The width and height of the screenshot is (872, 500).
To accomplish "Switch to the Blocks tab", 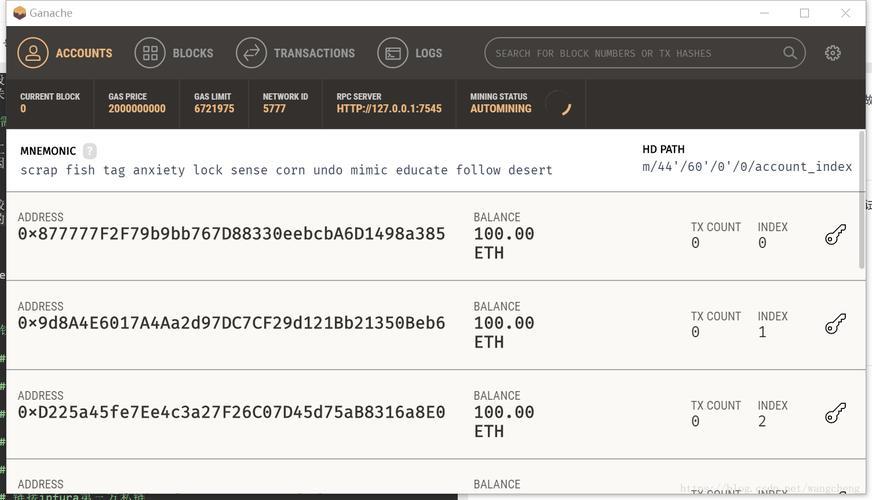I will pyautogui.click(x=175, y=53).
